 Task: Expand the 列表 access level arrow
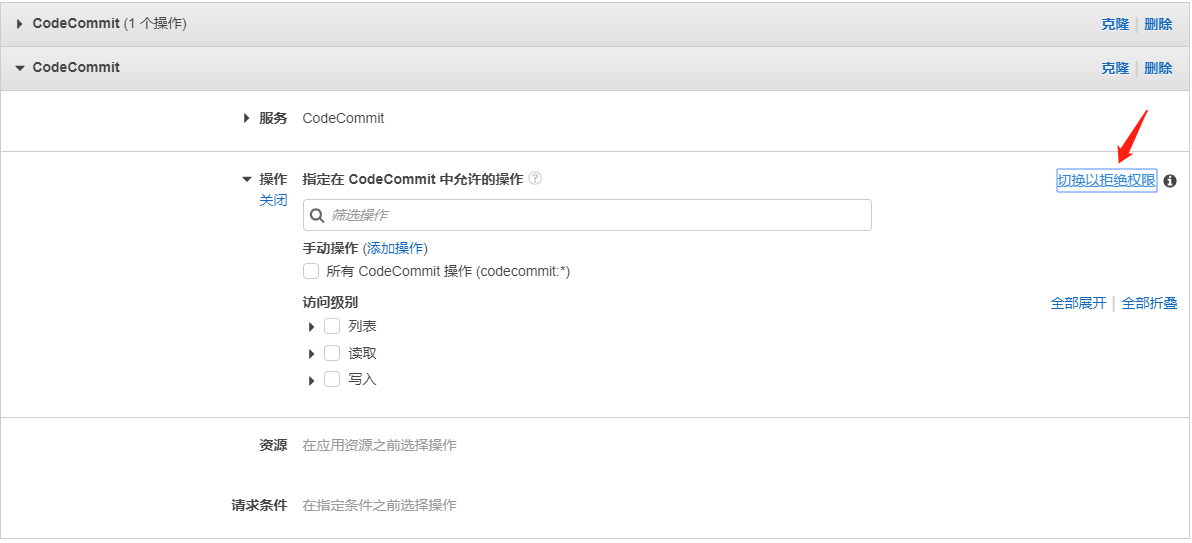(x=312, y=327)
